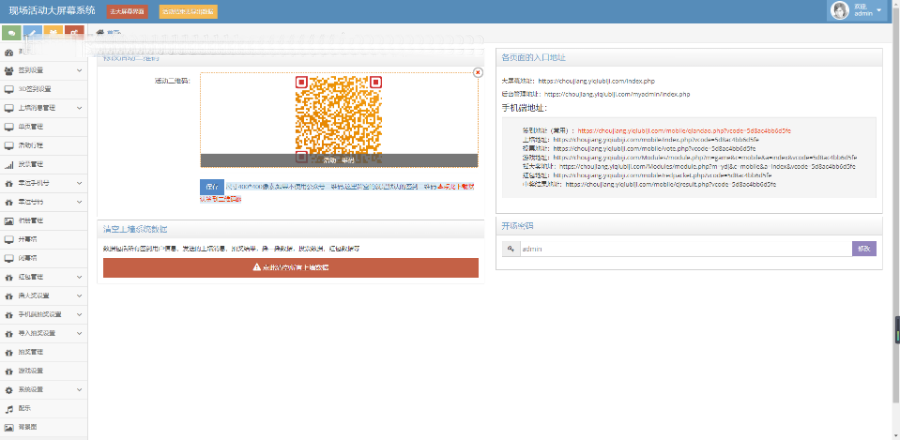This screenshot has width=900, height=440.
Task: Click the orange button in the top header
Action: click(188, 12)
